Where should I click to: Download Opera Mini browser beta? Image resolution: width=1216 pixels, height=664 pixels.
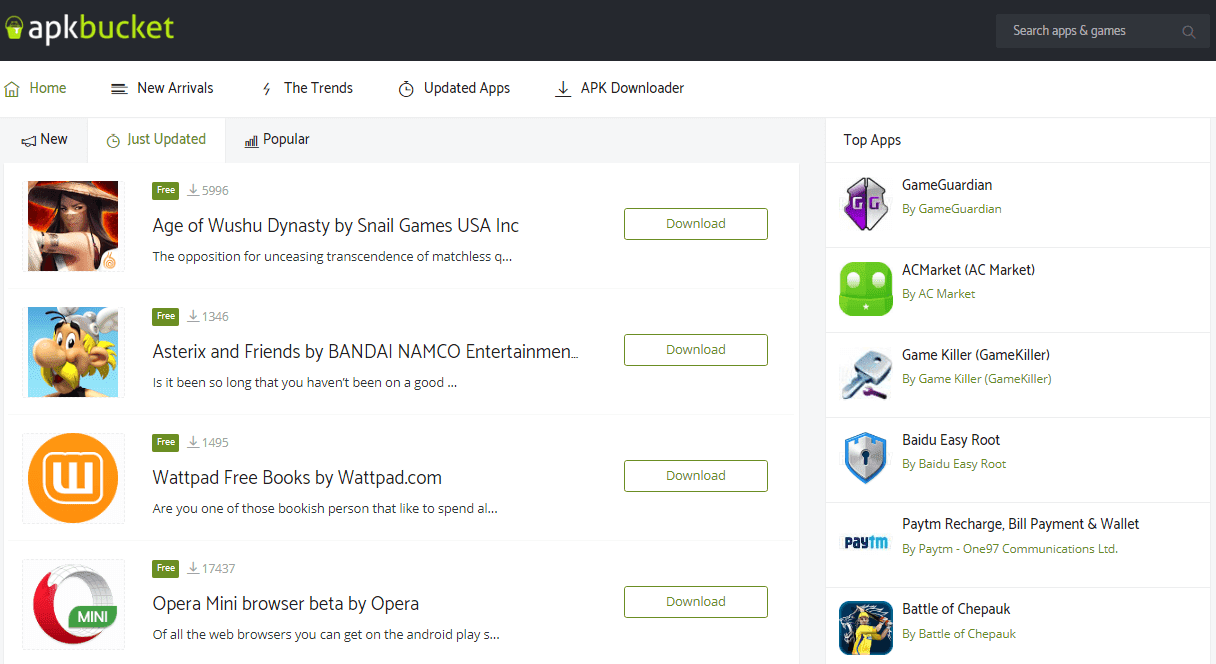tap(696, 602)
